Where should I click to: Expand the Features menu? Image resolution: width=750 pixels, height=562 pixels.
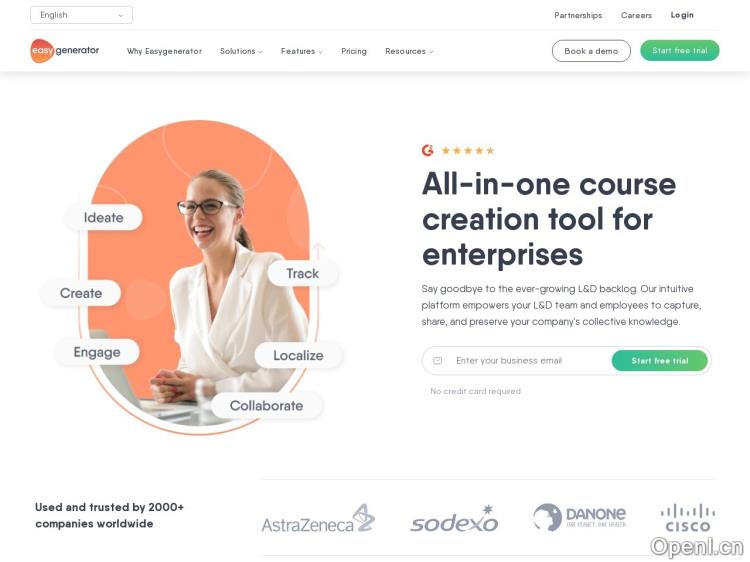[x=301, y=51]
